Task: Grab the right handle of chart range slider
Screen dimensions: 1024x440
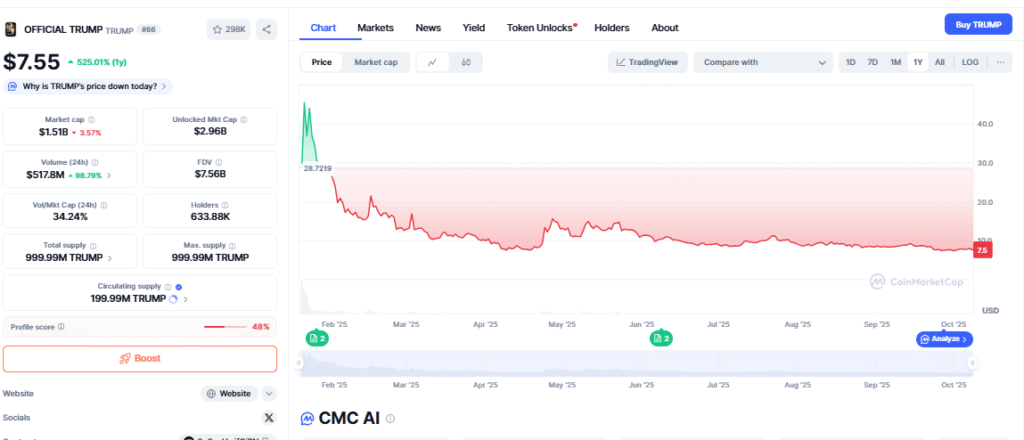Action: pyautogui.click(x=974, y=364)
